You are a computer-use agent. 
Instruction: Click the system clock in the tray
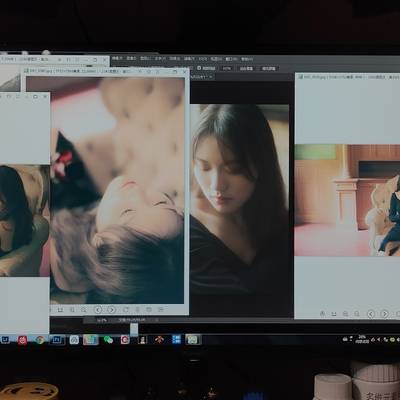point(362,339)
